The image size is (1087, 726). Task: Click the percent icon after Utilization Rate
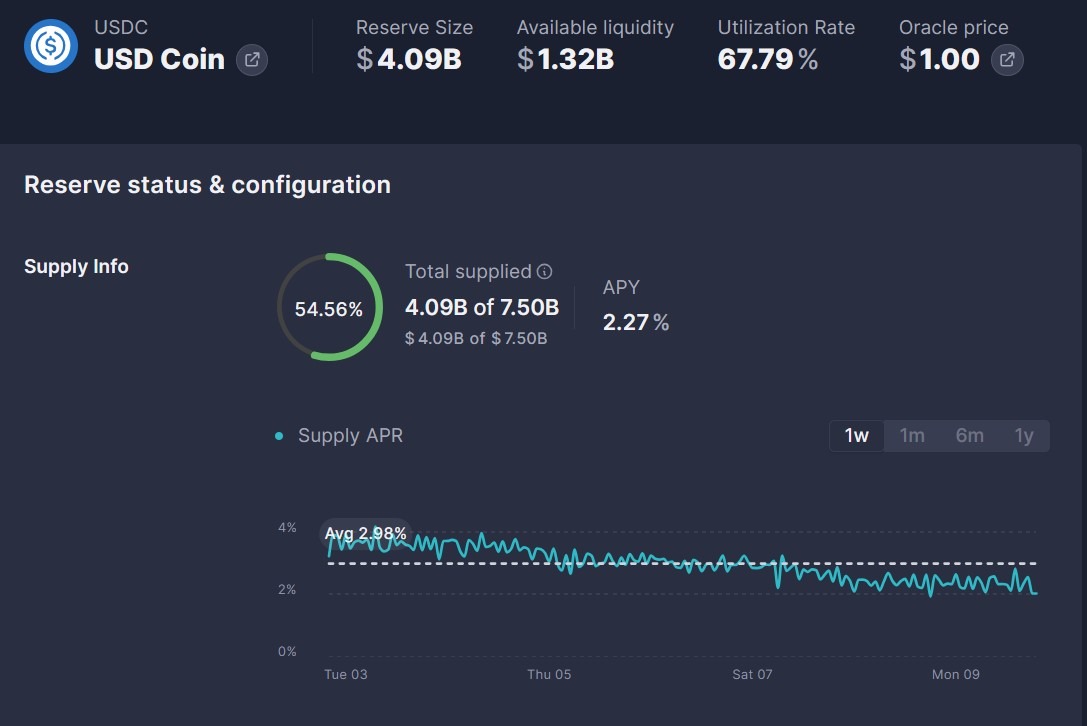click(810, 59)
